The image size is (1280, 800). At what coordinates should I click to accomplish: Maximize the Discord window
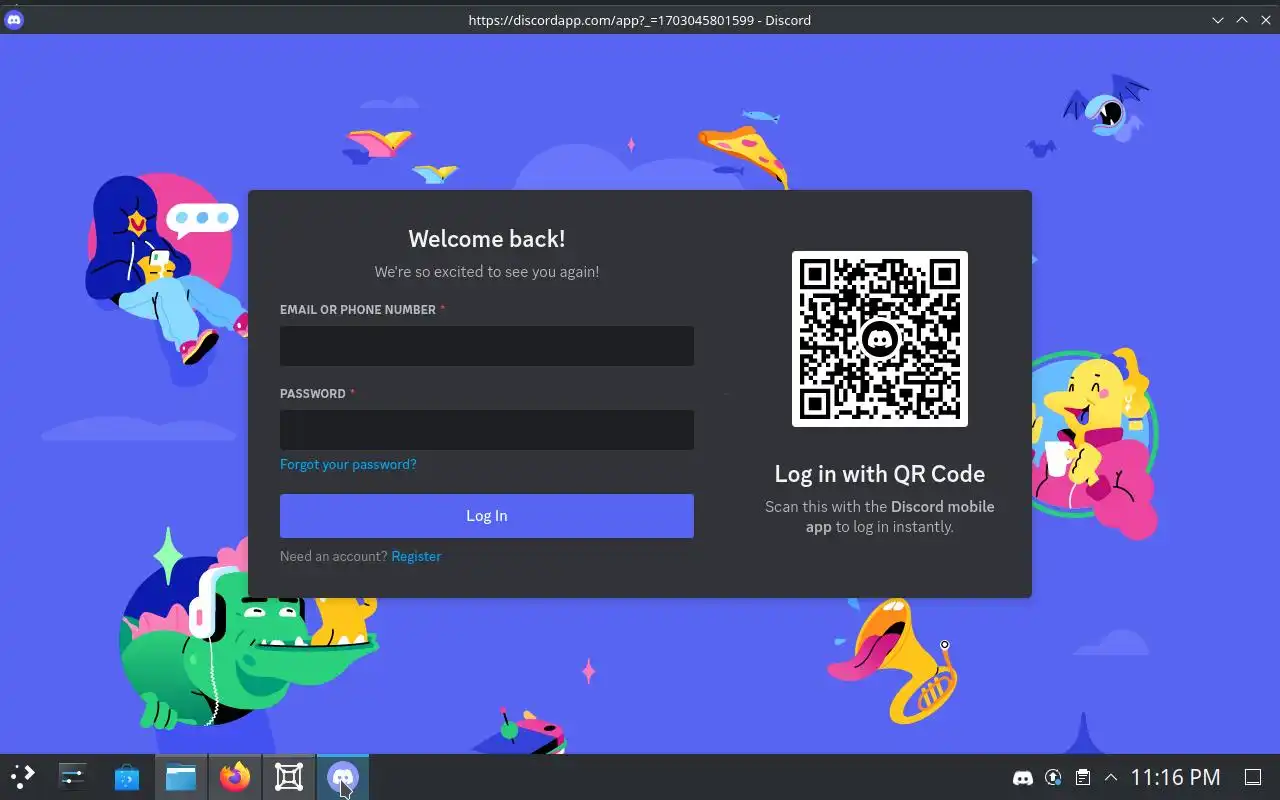[x=1242, y=20]
